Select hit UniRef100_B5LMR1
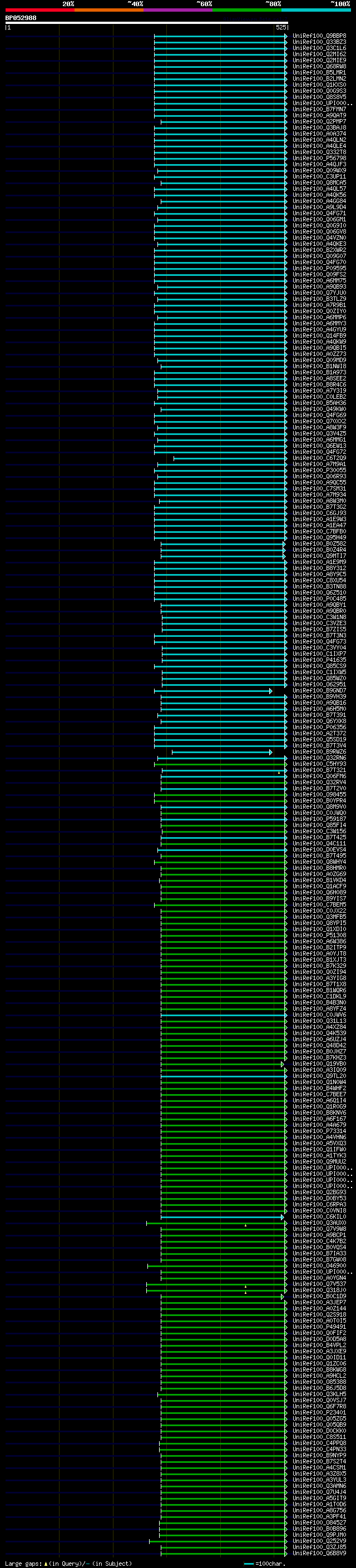356x1568 pixels. pos(319,72)
